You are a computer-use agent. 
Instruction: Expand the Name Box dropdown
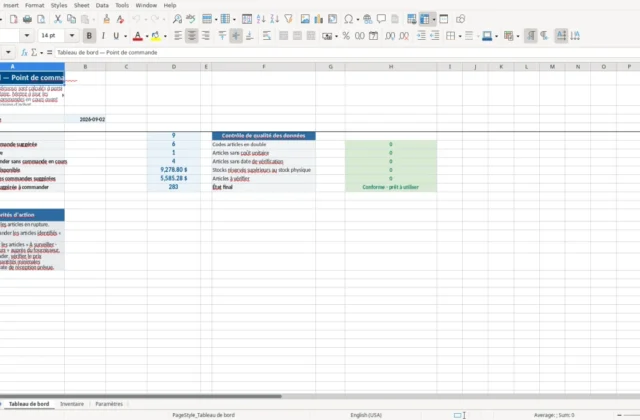click(x=8, y=52)
